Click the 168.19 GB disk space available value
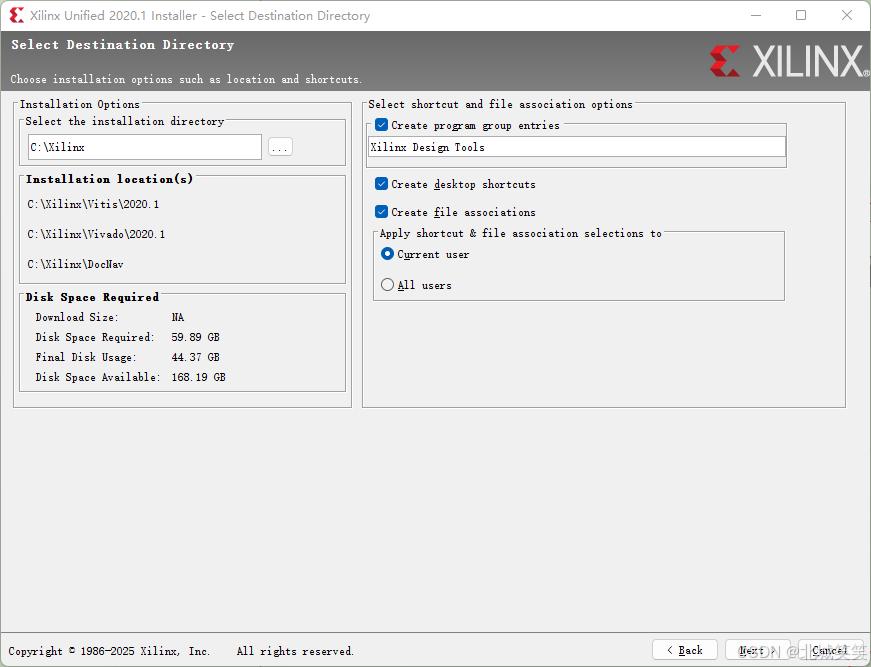Viewport: 871px width, 667px height. point(198,377)
